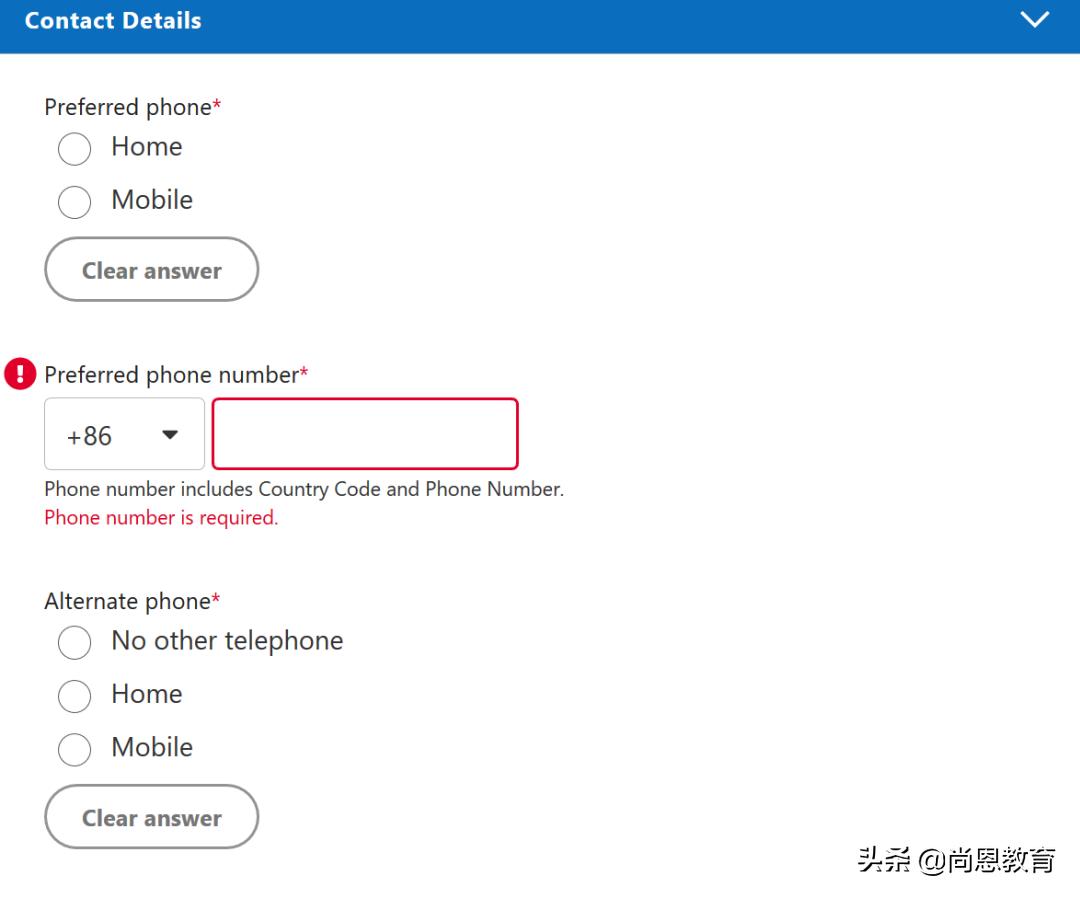Click the 头条 @尚恩教育 watermark
The height and width of the screenshot is (898, 1080).
pyautogui.click(x=955, y=859)
